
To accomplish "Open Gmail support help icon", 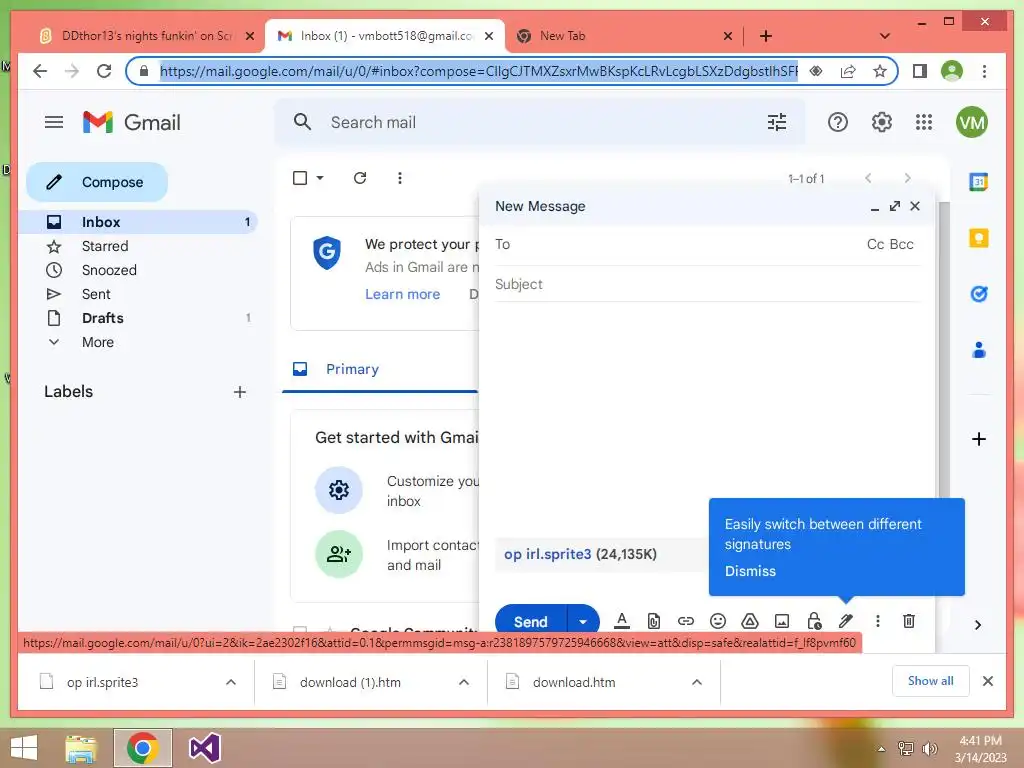I will click(x=837, y=122).
